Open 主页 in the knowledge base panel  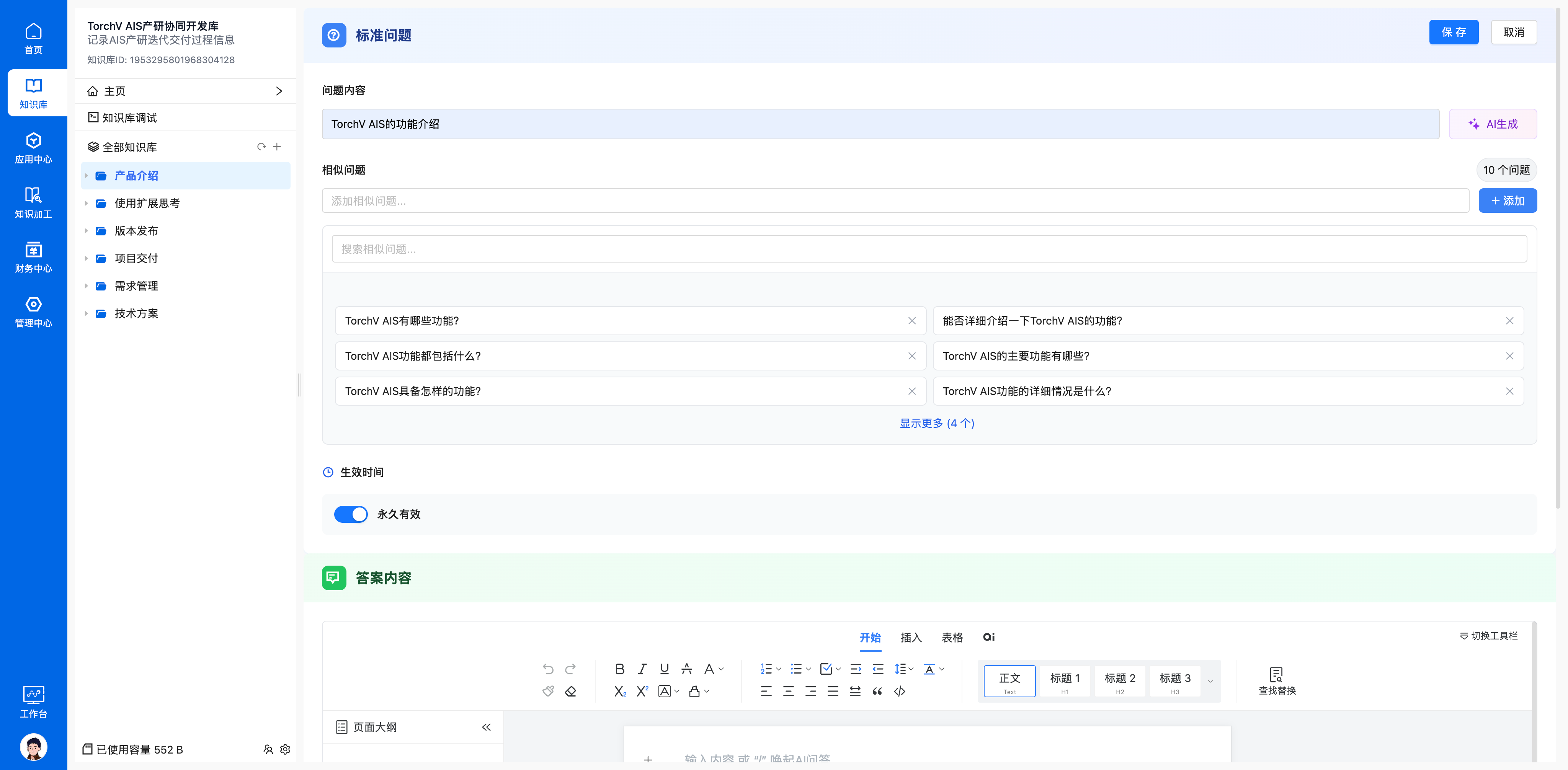185,91
